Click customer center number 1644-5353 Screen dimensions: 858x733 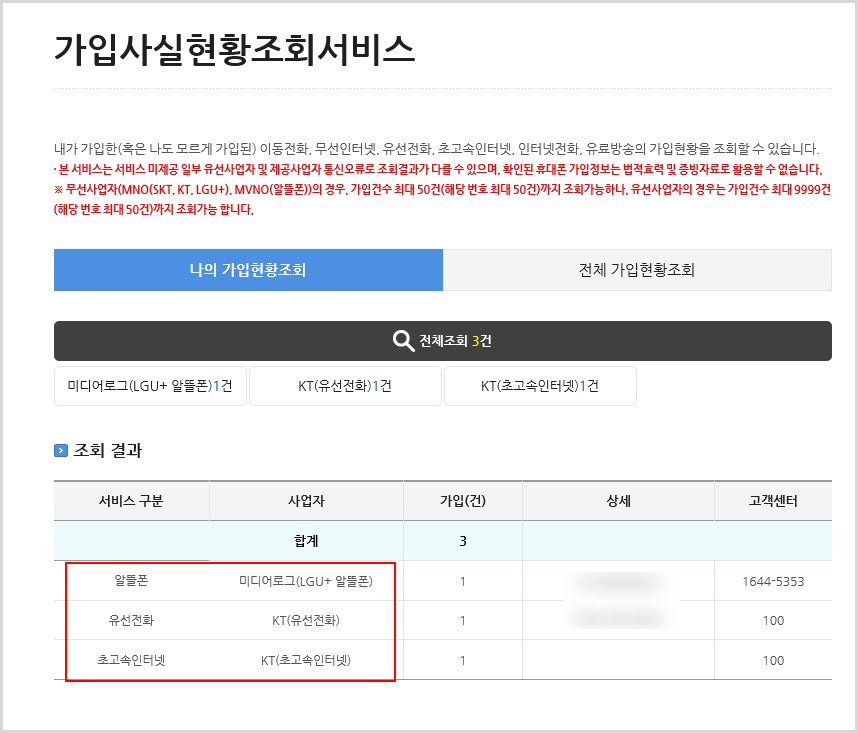pyautogui.click(x=773, y=581)
